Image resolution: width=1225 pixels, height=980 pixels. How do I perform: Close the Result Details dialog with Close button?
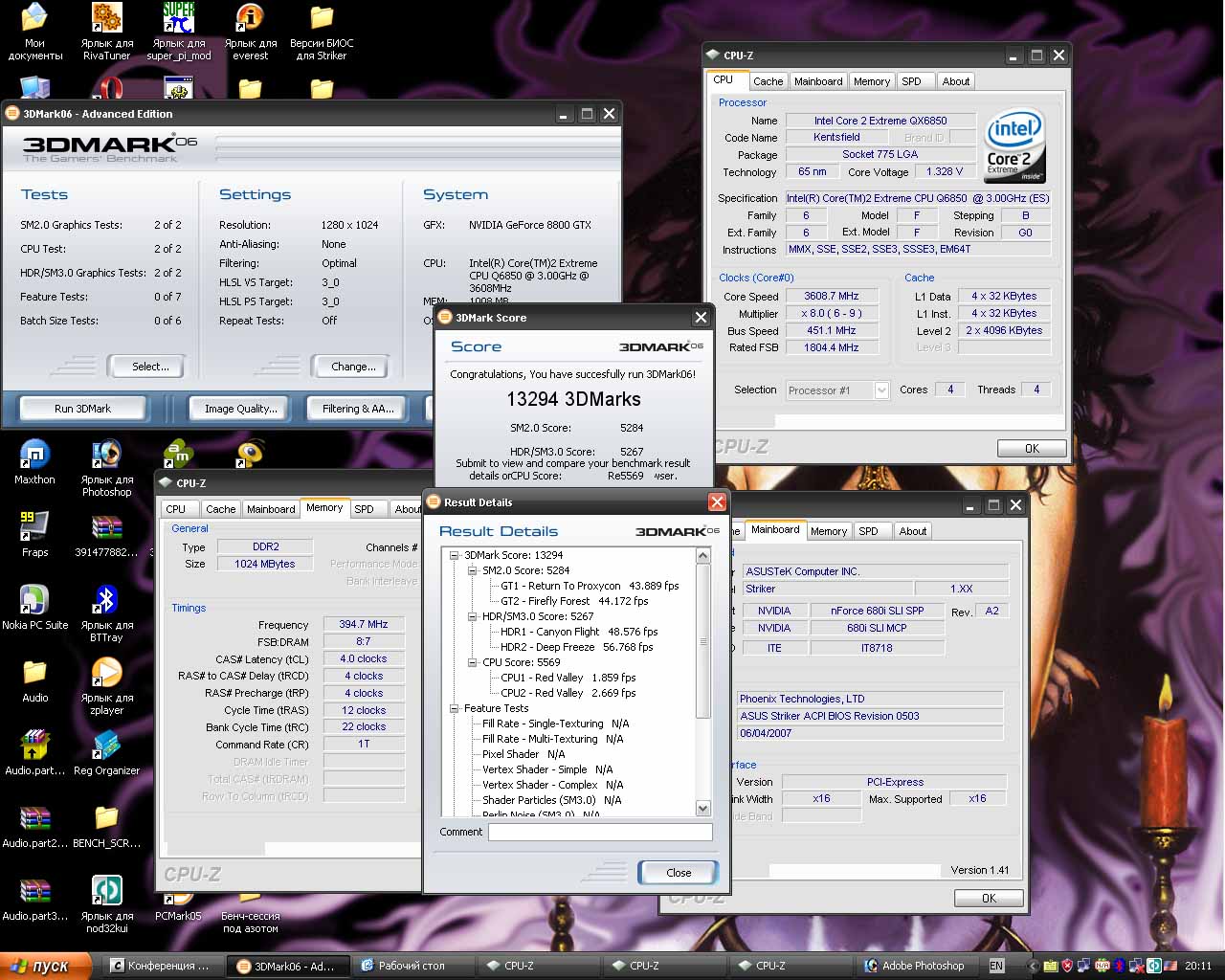click(x=679, y=872)
